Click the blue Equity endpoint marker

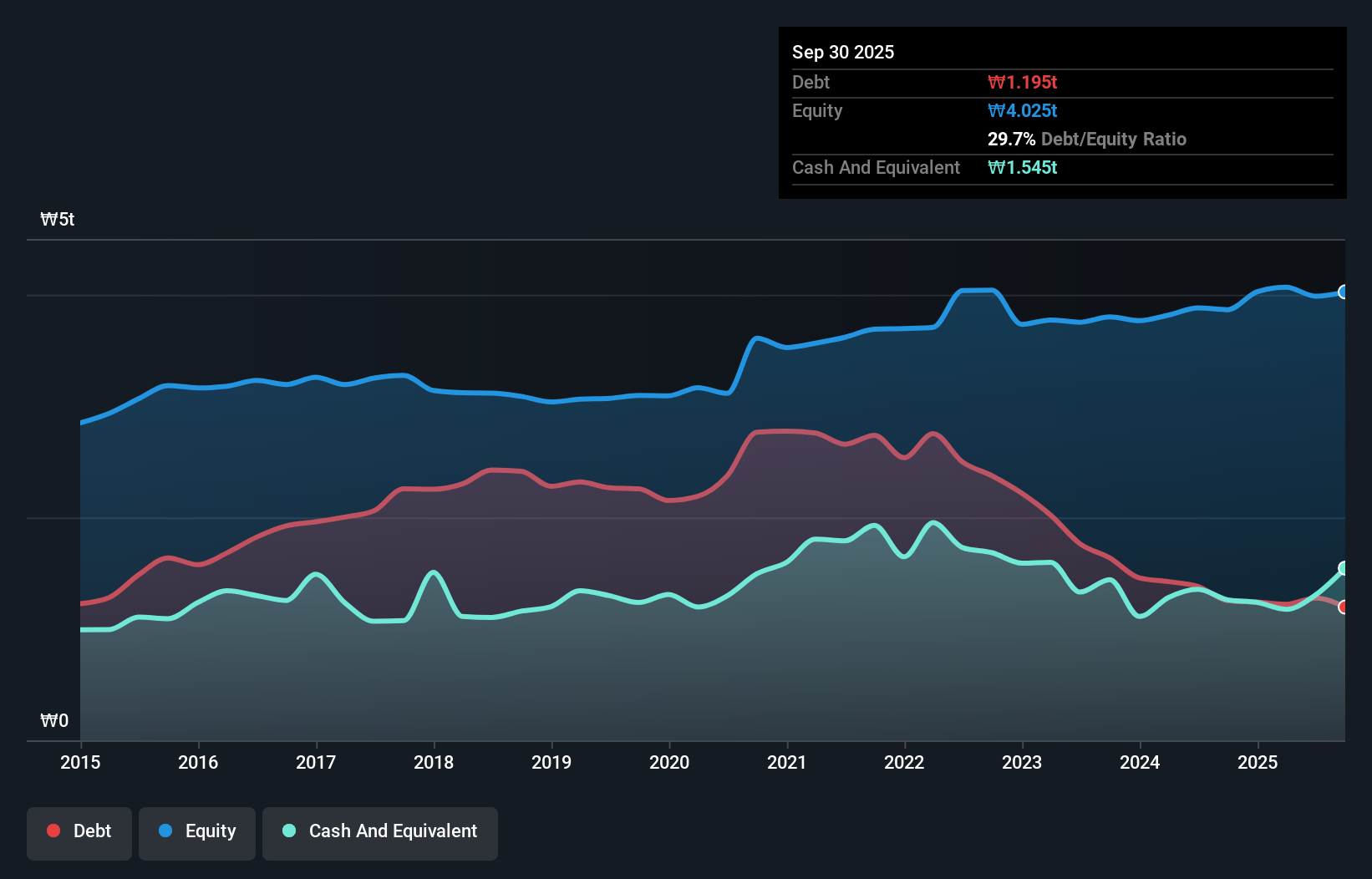tap(1344, 292)
